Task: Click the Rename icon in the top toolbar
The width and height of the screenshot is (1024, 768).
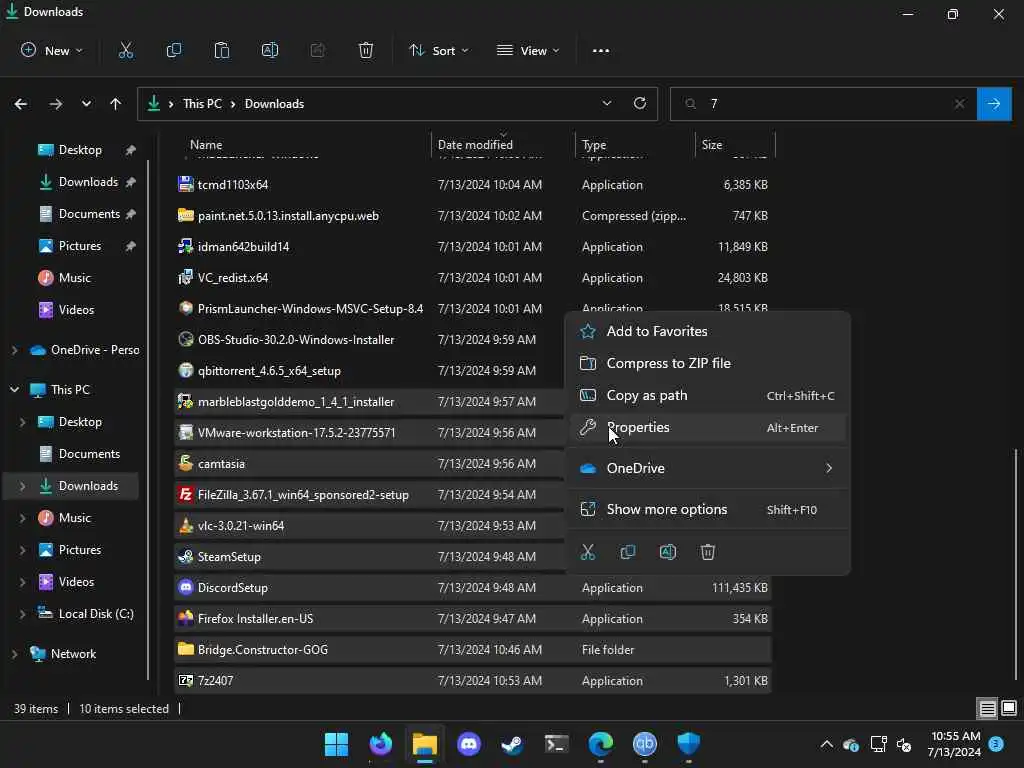Action: 270,50
